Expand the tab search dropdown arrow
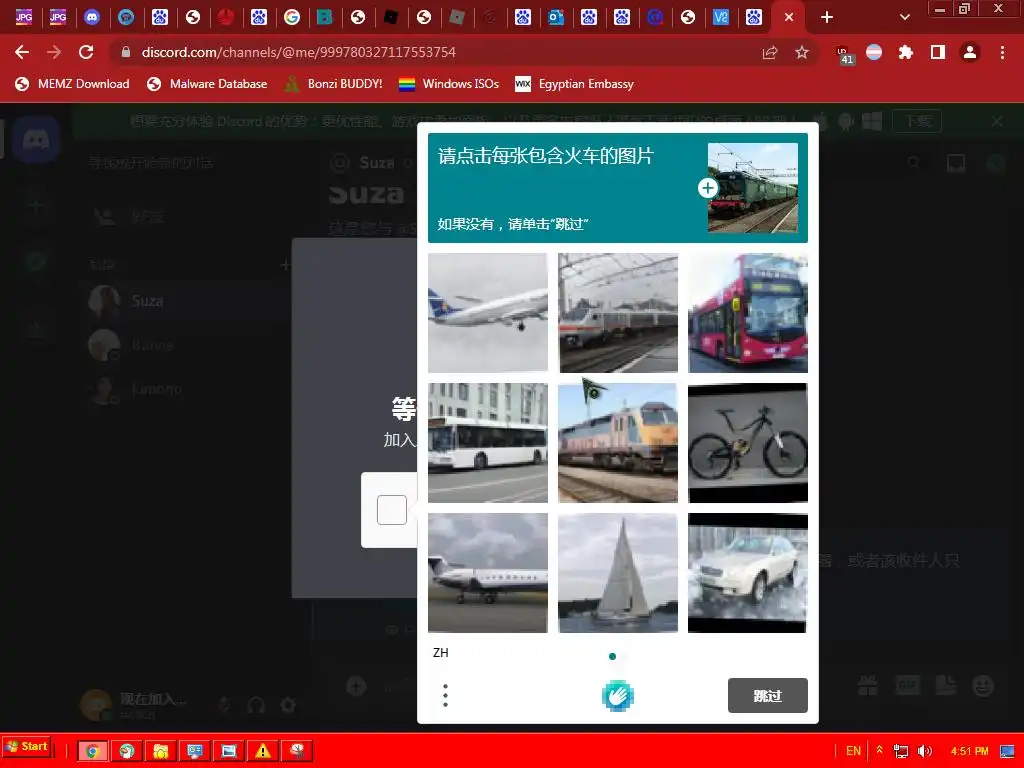The height and width of the screenshot is (768, 1024). point(904,17)
